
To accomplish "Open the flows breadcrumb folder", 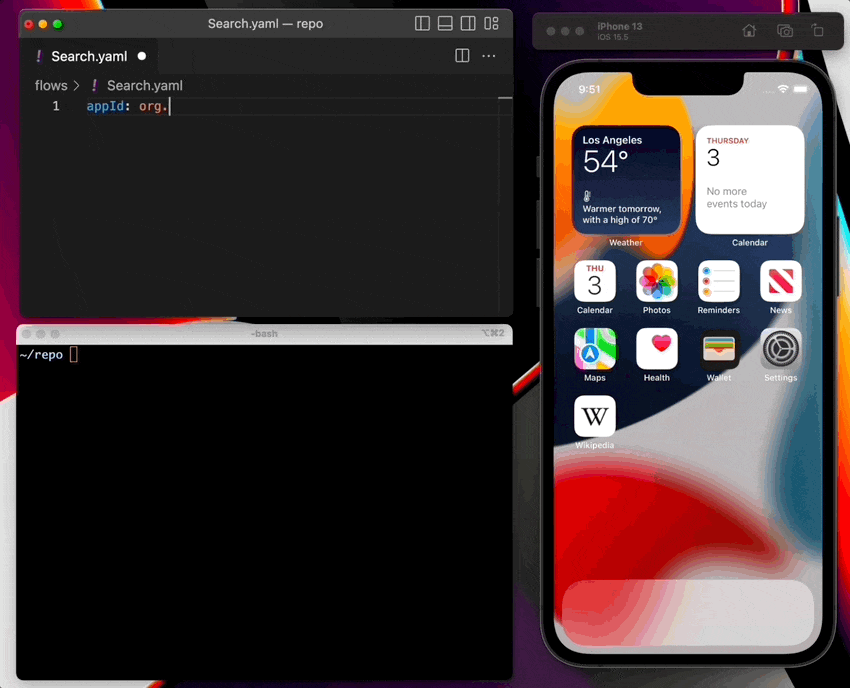I will click(x=51, y=86).
